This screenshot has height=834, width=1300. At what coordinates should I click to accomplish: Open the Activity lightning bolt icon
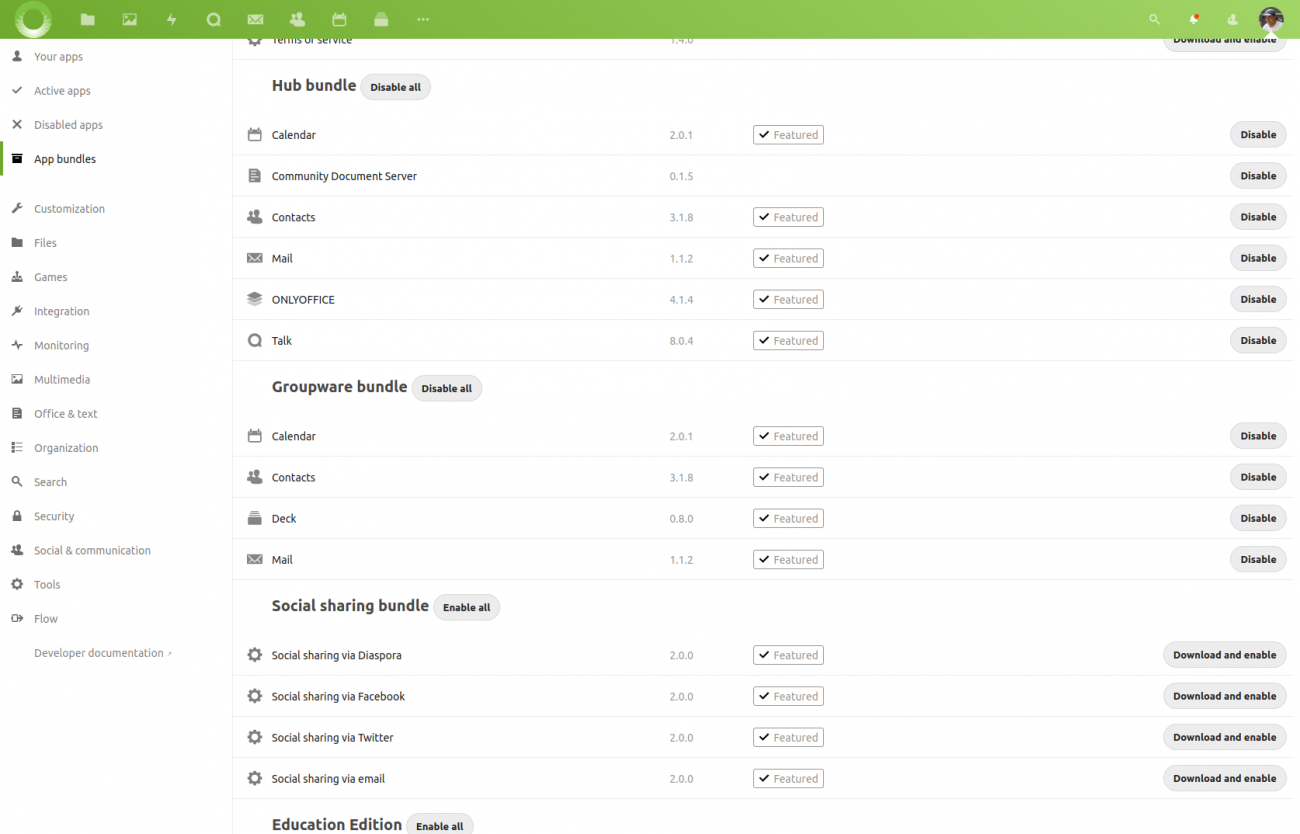coord(172,19)
